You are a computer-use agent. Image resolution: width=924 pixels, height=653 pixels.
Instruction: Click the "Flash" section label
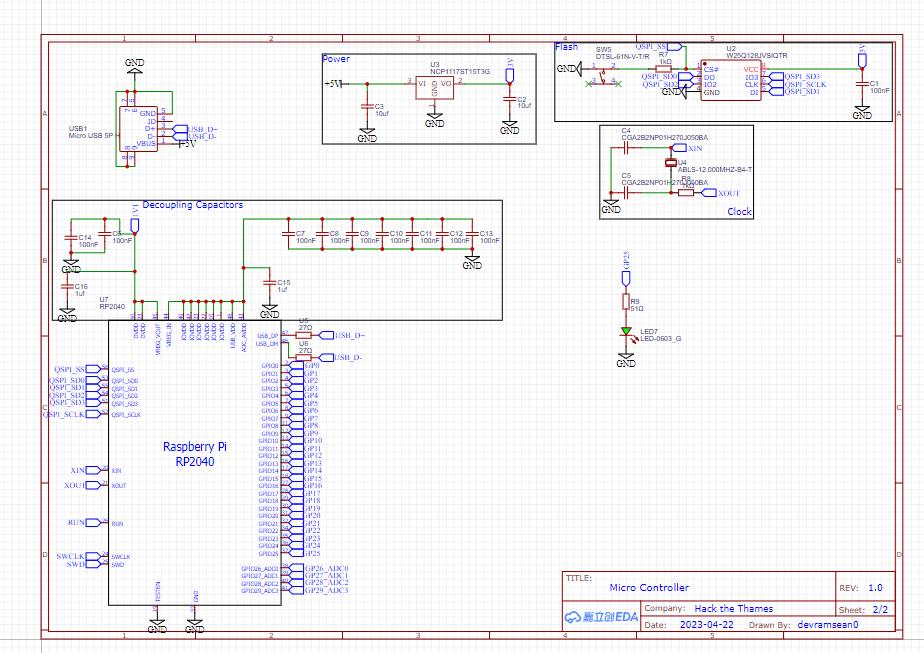click(566, 47)
